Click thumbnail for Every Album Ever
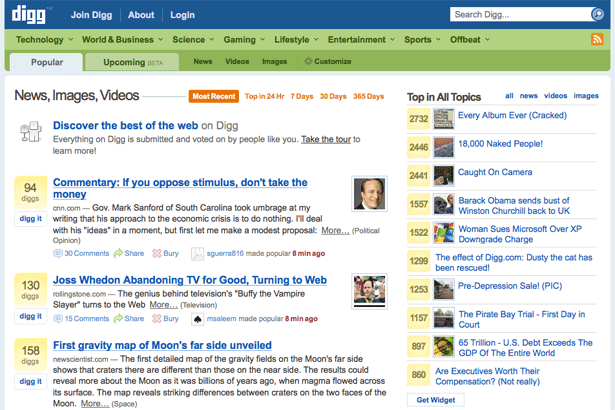The image size is (615, 410). click(x=444, y=119)
